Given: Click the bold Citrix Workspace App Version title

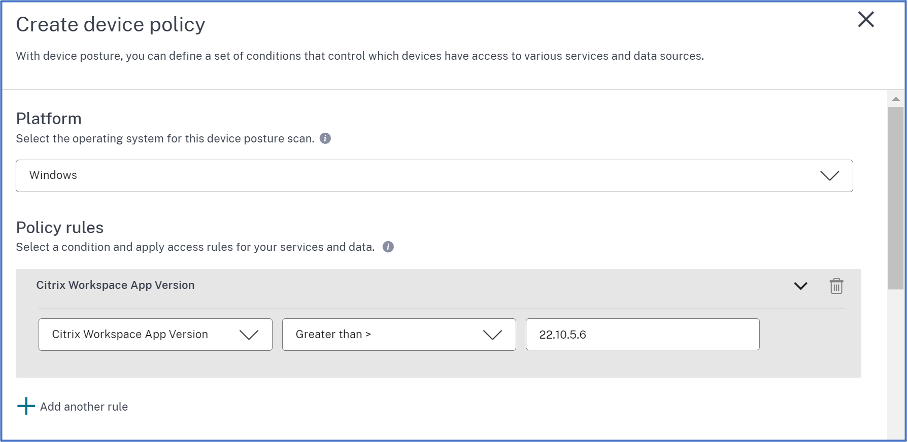Looking at the screenshot, I should [x=115, y=285].
